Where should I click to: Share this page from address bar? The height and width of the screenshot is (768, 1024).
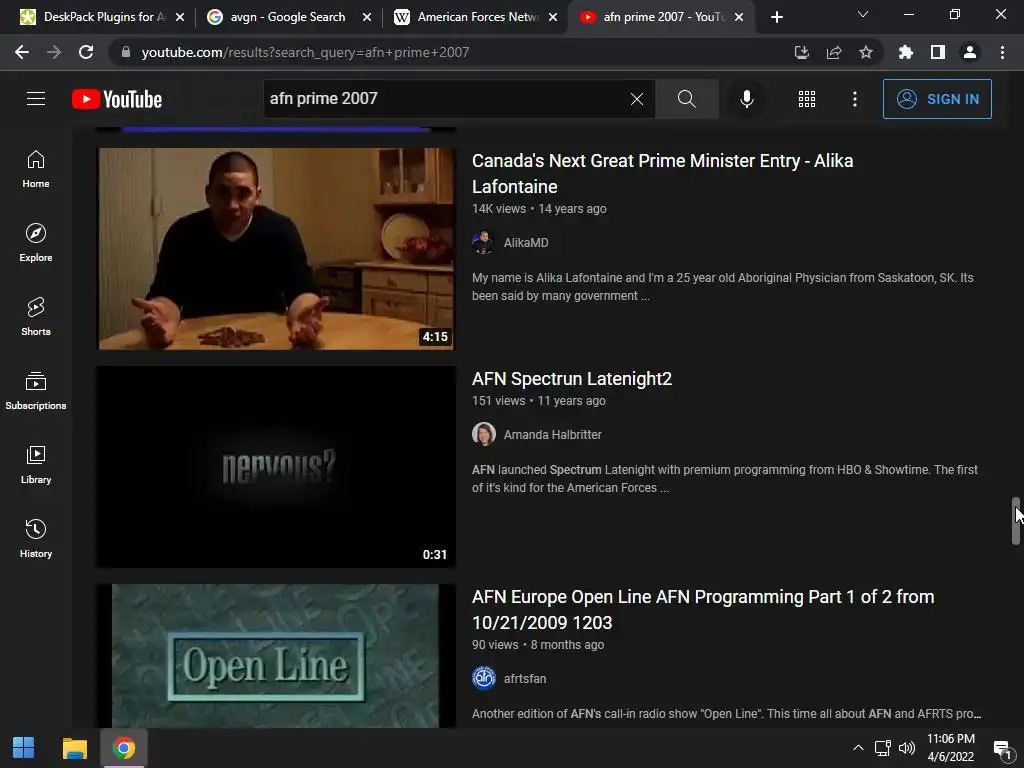coord(834,52)
